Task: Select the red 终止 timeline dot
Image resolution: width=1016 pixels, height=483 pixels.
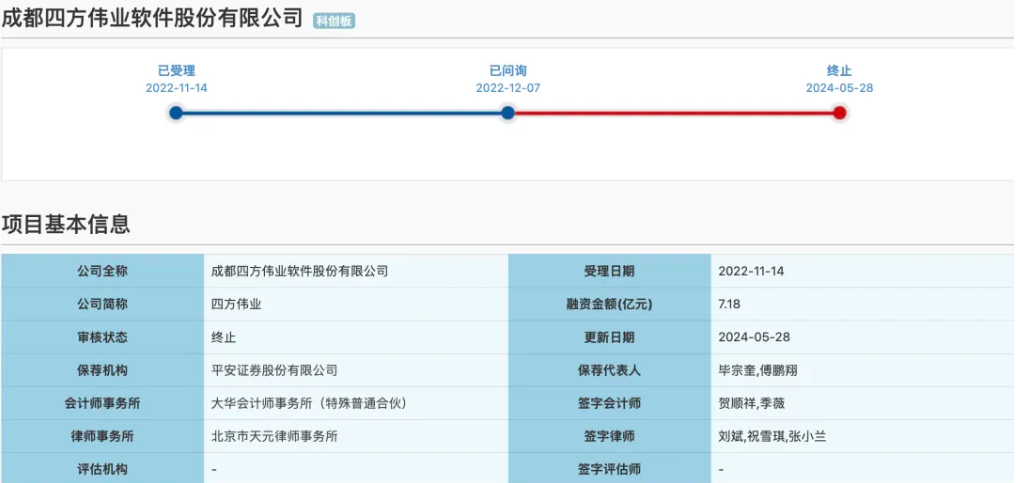Action: point(840,113)
